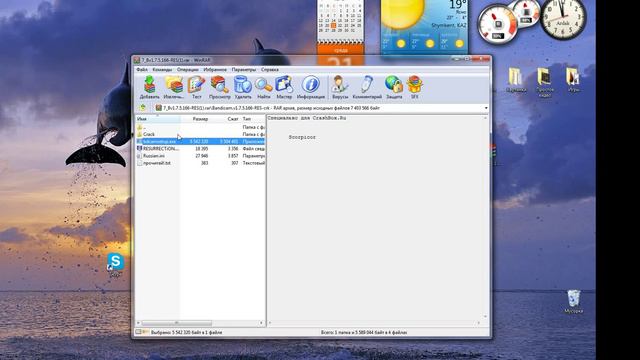Open the Найти (Find) magnifier tool
This screenshot has width=640, height=360.
pos(264,87)
